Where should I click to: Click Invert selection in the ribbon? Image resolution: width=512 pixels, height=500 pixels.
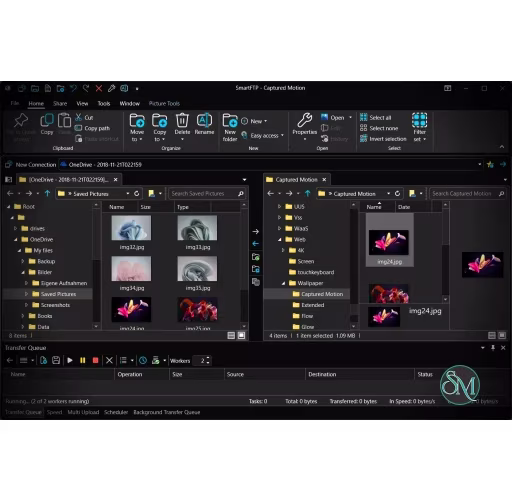[x=383, y=139]
